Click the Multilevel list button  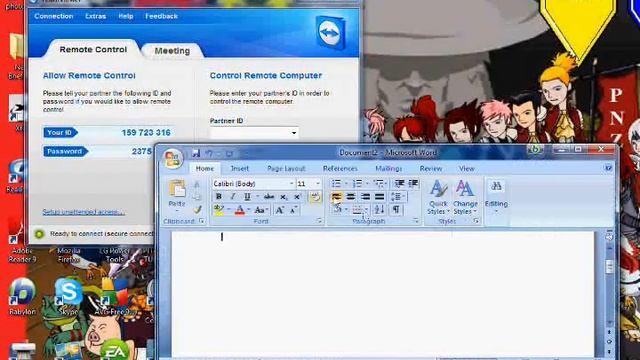(x=379, y=184)
